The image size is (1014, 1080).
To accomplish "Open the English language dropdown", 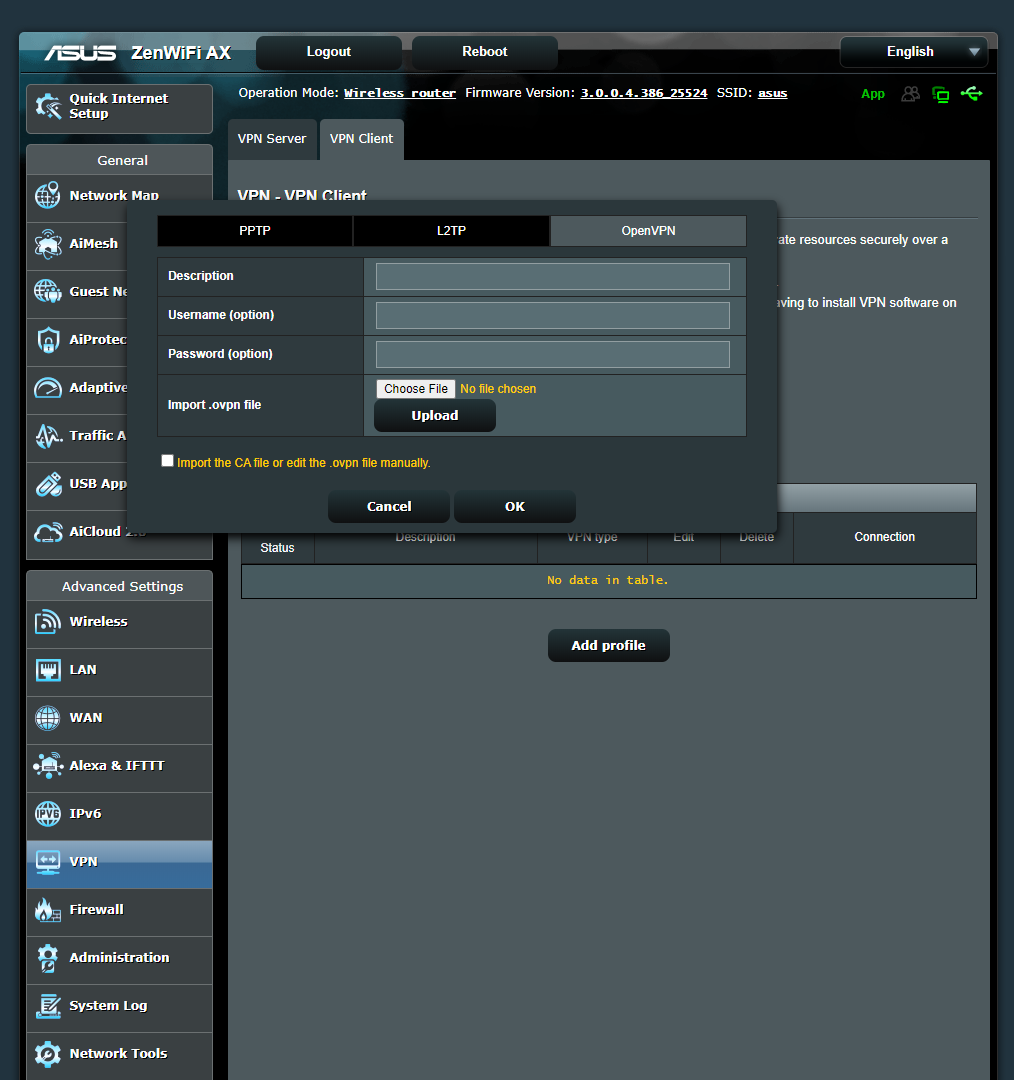I will click(x=913, y=52).
